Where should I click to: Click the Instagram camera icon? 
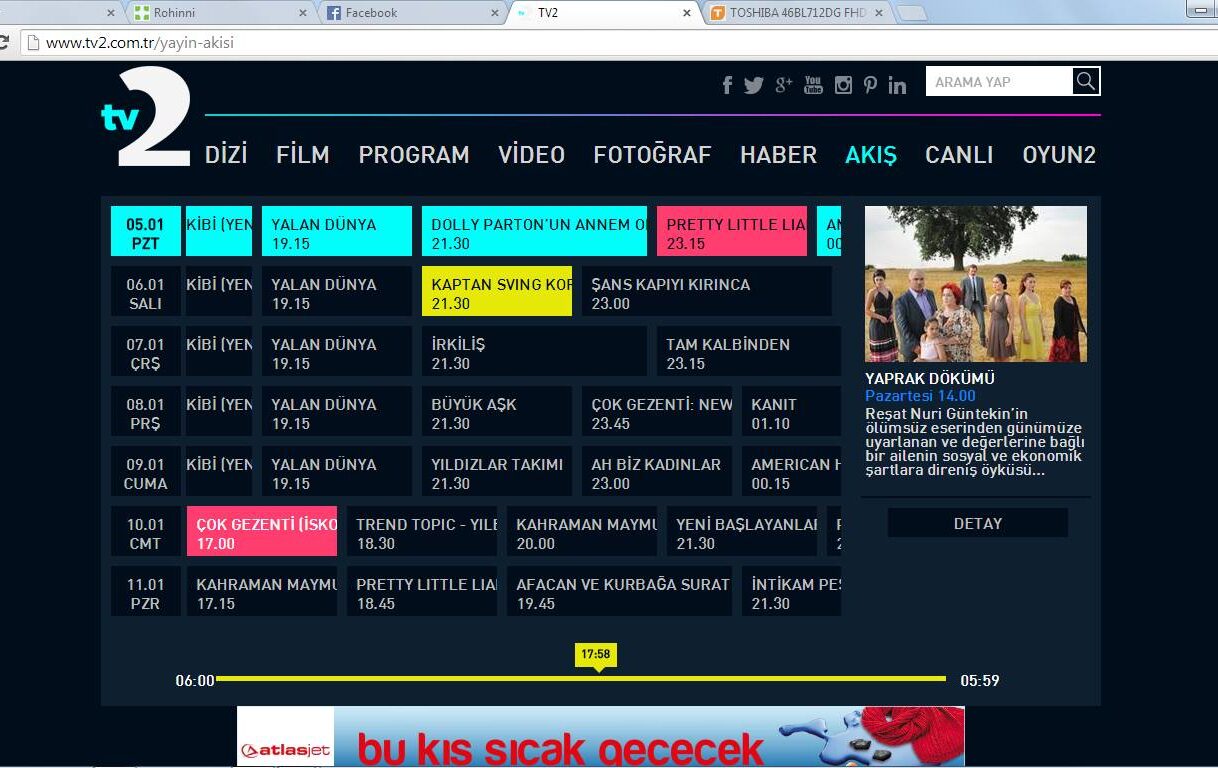(843, 85)
